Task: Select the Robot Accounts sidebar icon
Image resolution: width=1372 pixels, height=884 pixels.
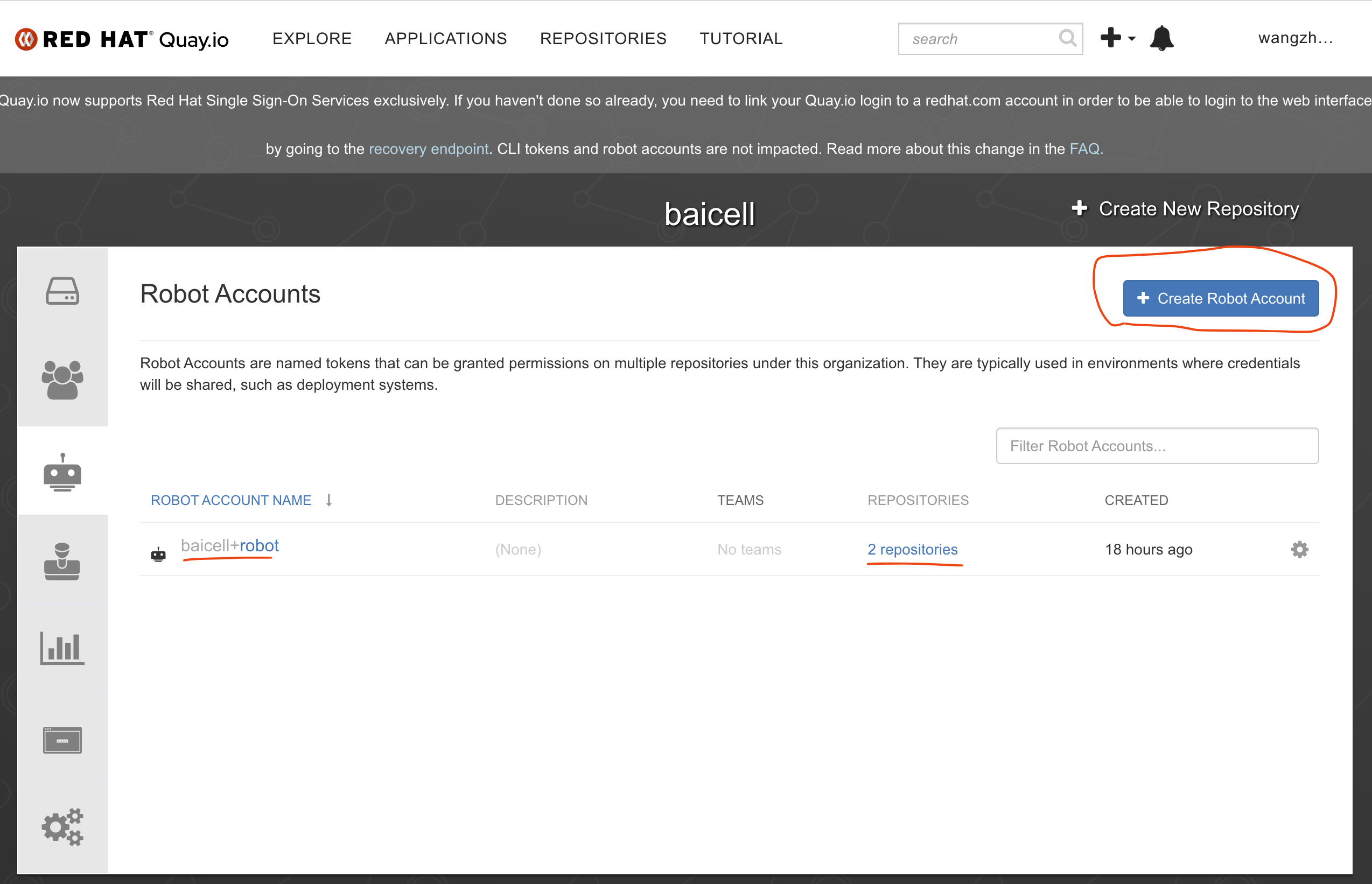Action: tap(62, 472)
